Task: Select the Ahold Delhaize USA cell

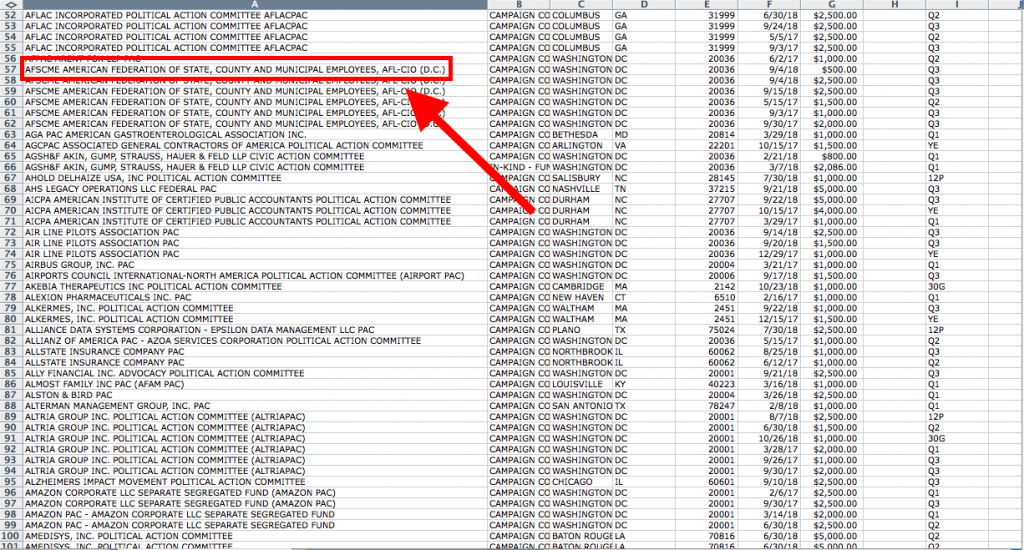Action: point(255,178)
